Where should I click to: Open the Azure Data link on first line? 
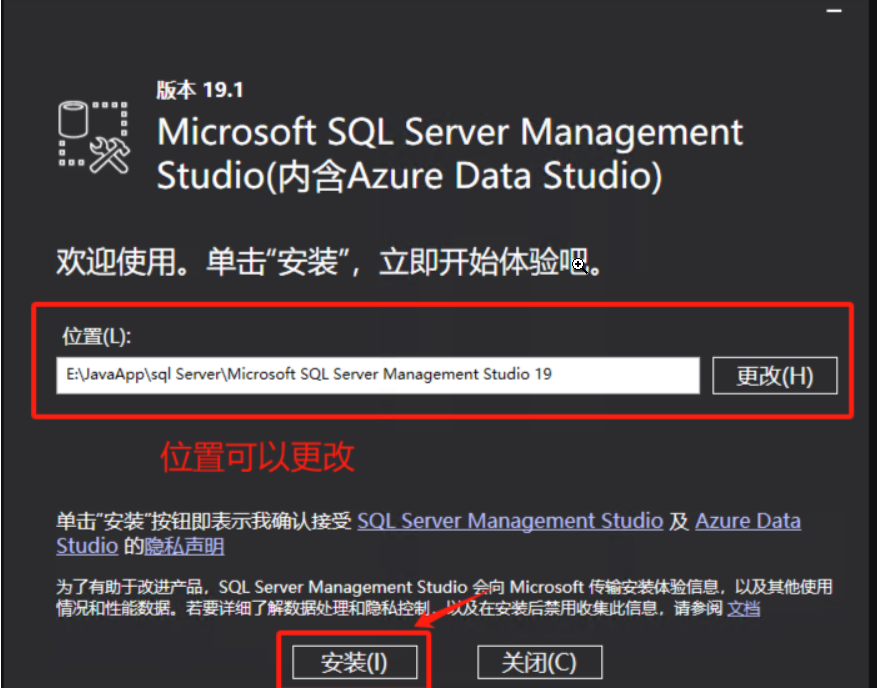748,521
